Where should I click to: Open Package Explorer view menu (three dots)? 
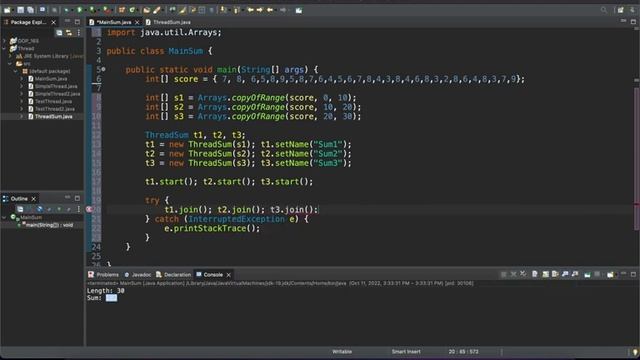[78, 33]
